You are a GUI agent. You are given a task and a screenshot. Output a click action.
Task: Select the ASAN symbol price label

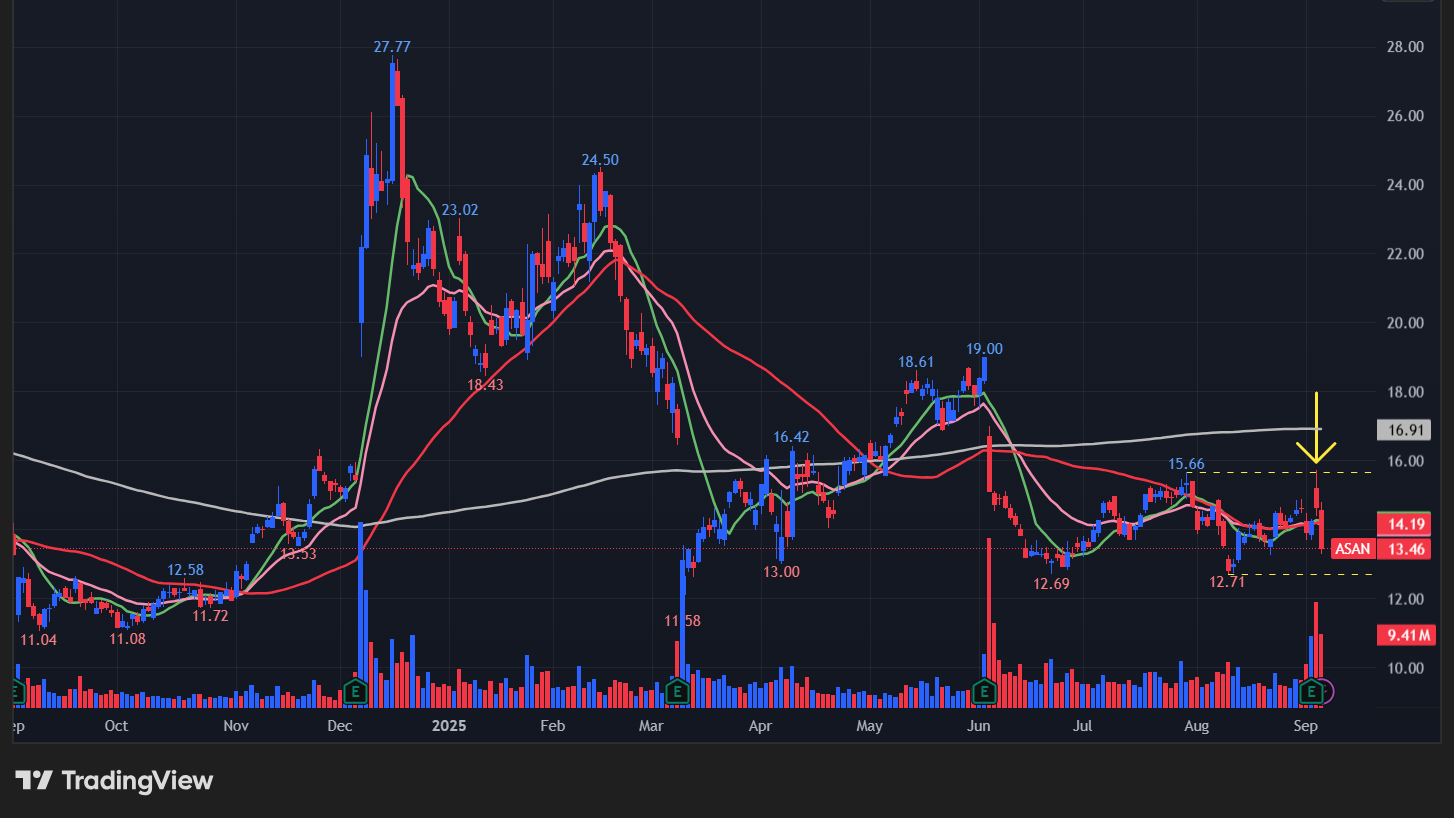pos(1353,548)
